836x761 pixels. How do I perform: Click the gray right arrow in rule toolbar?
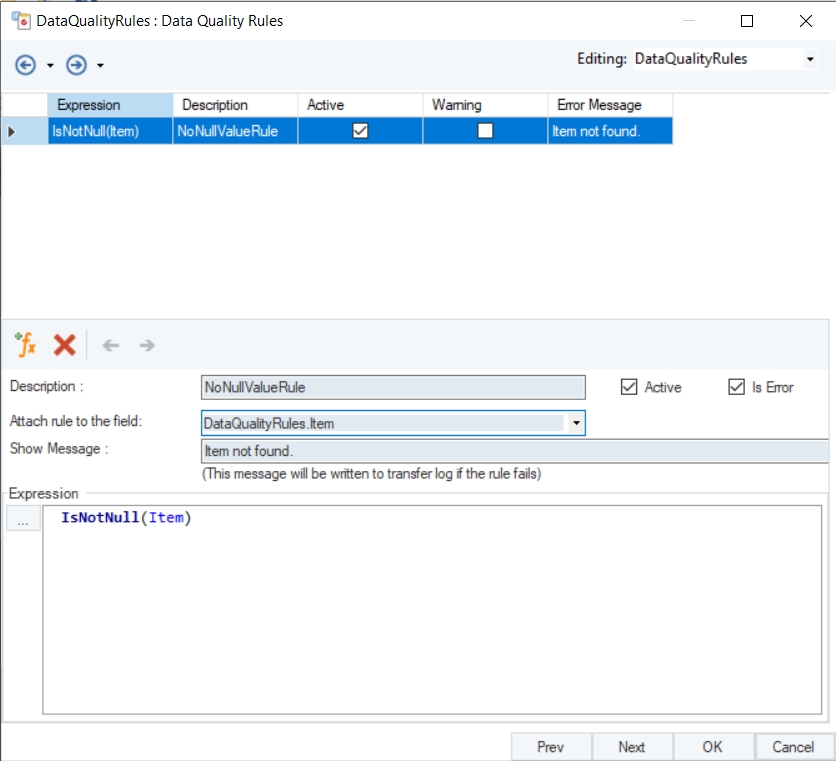[x=147, y=345]
